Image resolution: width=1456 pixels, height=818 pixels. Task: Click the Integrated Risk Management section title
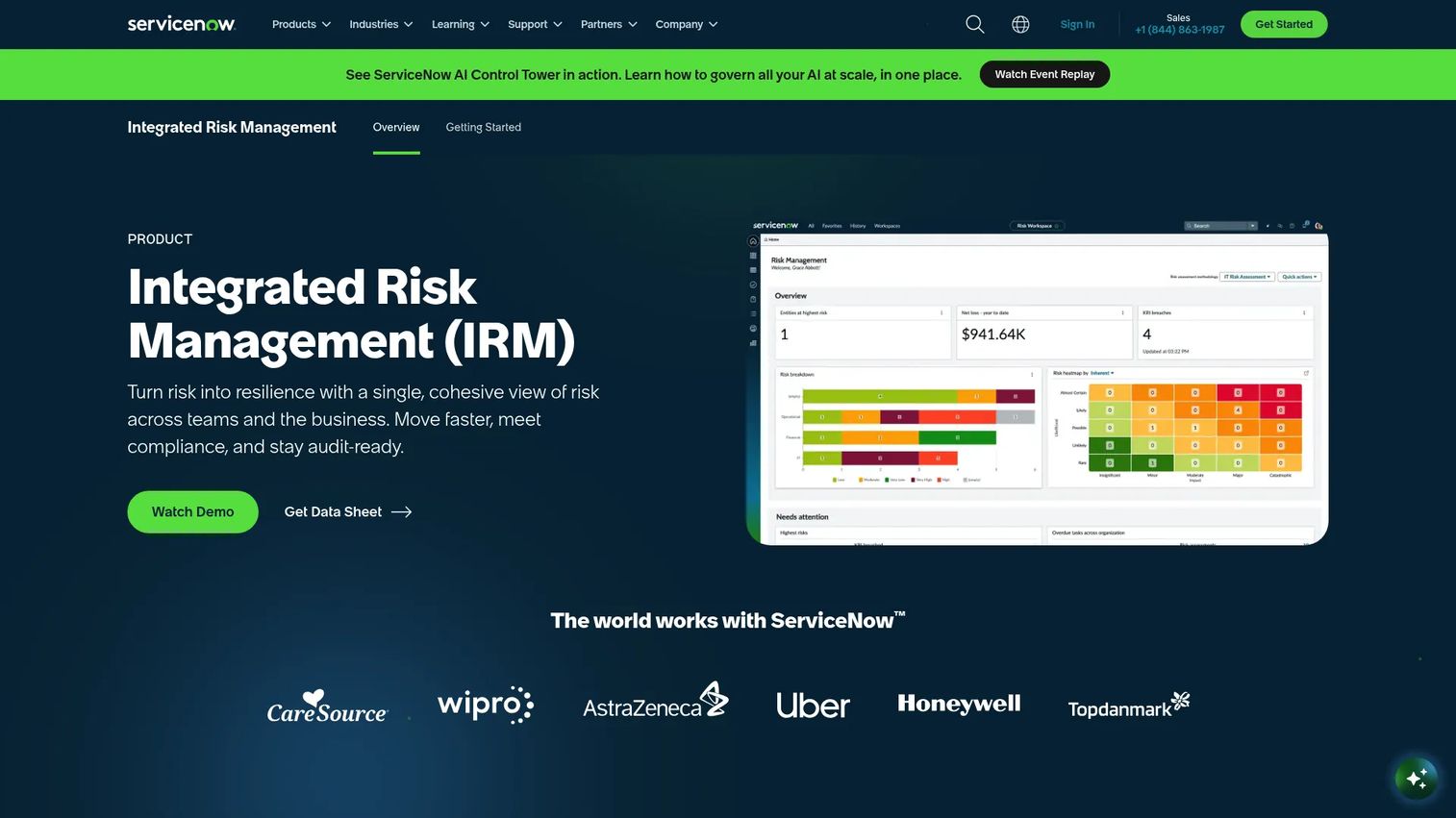click(232, 128)
